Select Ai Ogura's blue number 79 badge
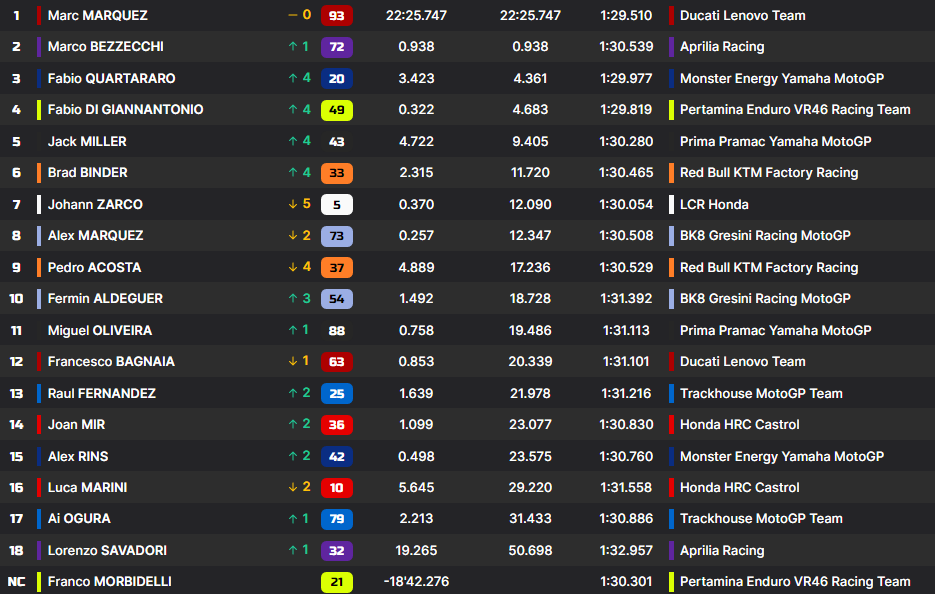The image size is (935, 594). [336, 519]
